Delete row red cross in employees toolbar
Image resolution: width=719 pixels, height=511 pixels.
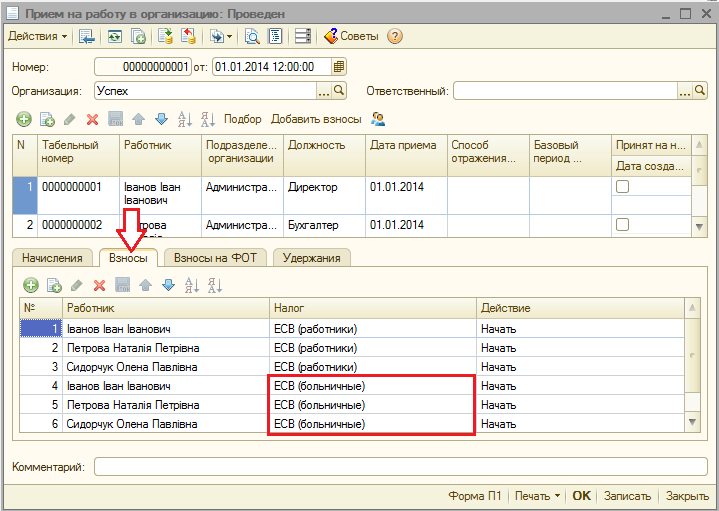coord(92,119)
